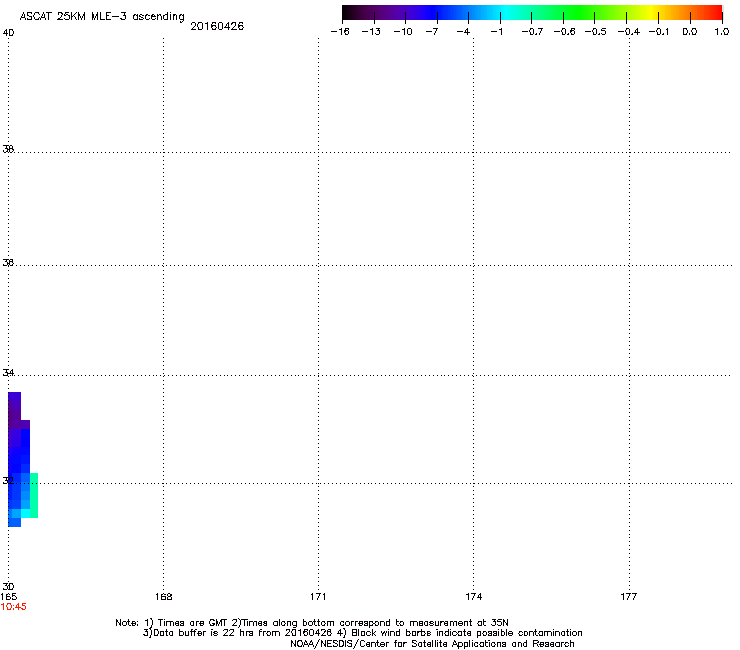Click the color scale label -0.5
The height and width of the screenshot is (650, 740).
(x=596, y=32)
